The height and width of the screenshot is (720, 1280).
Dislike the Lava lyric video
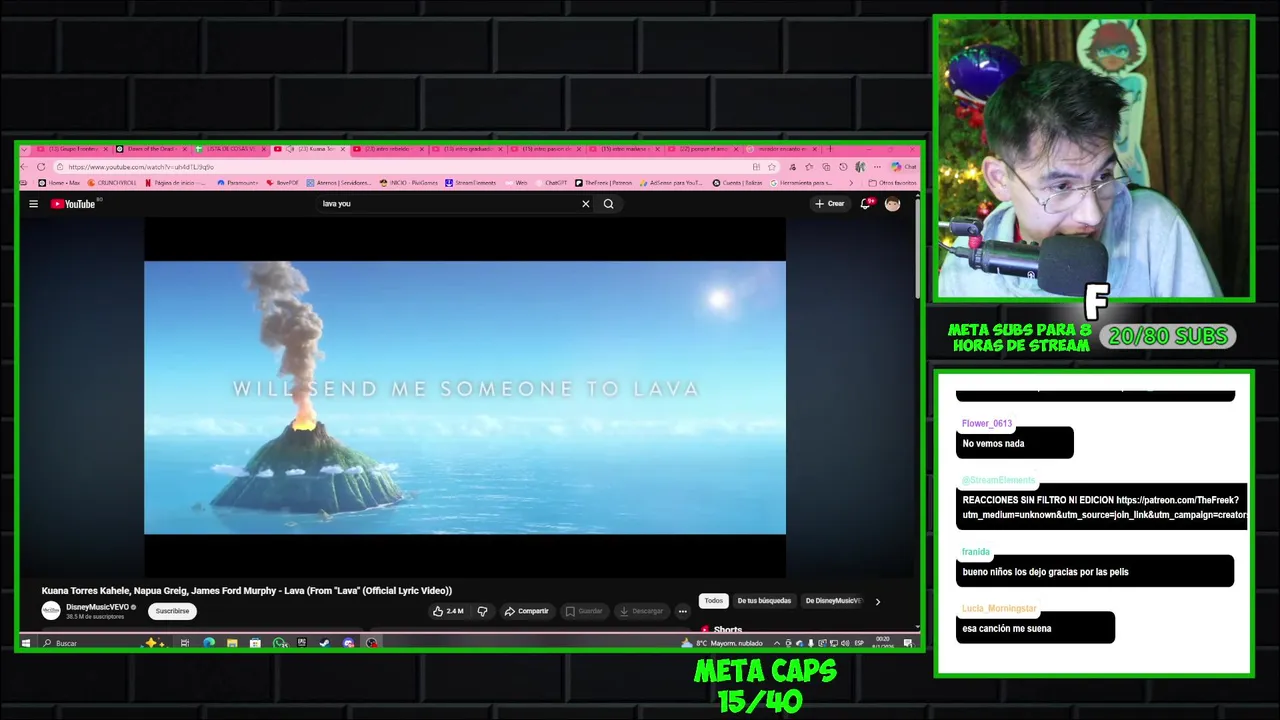pos(482,611)
